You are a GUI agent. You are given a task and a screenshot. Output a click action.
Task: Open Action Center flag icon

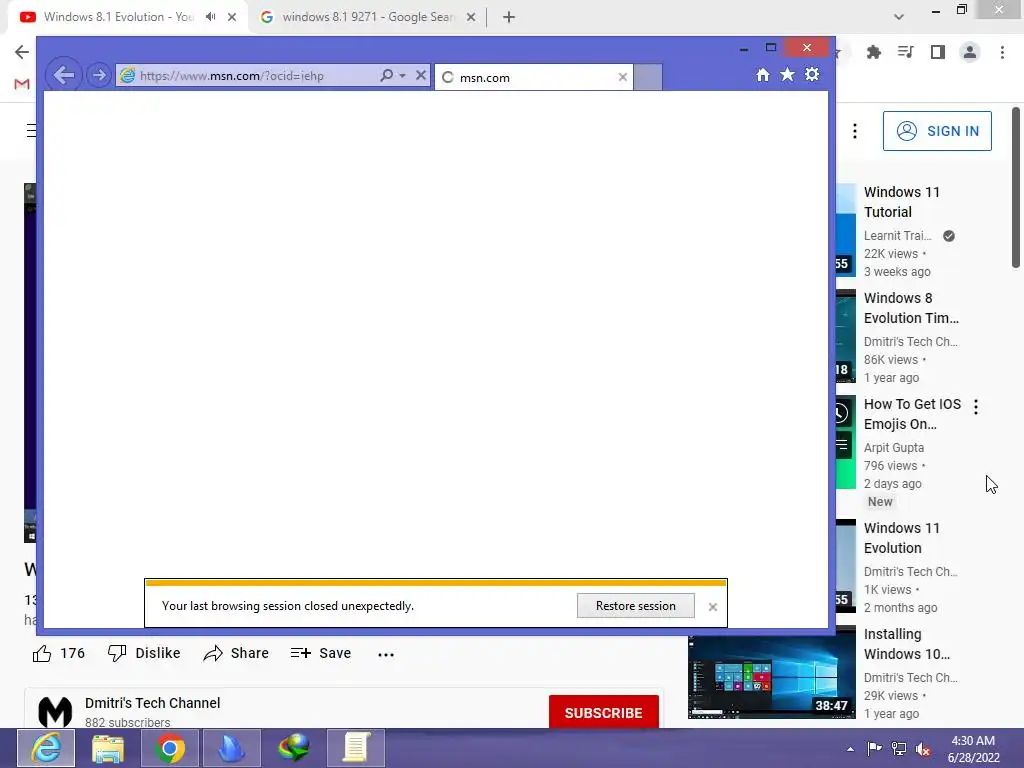pos(874,749)
